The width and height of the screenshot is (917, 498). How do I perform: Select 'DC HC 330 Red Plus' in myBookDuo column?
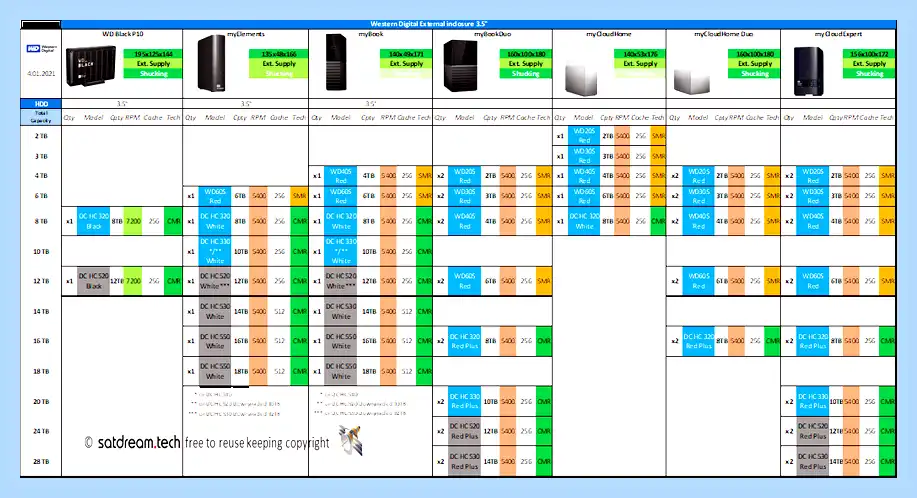[464, 401]
